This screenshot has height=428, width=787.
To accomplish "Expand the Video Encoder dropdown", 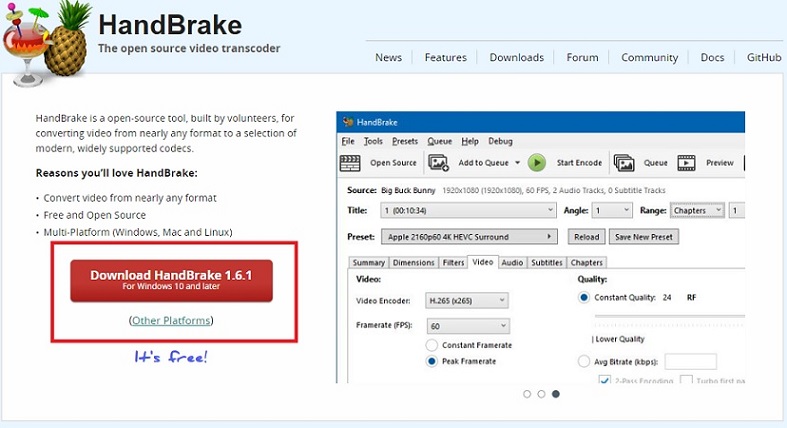I will [468, 300].
